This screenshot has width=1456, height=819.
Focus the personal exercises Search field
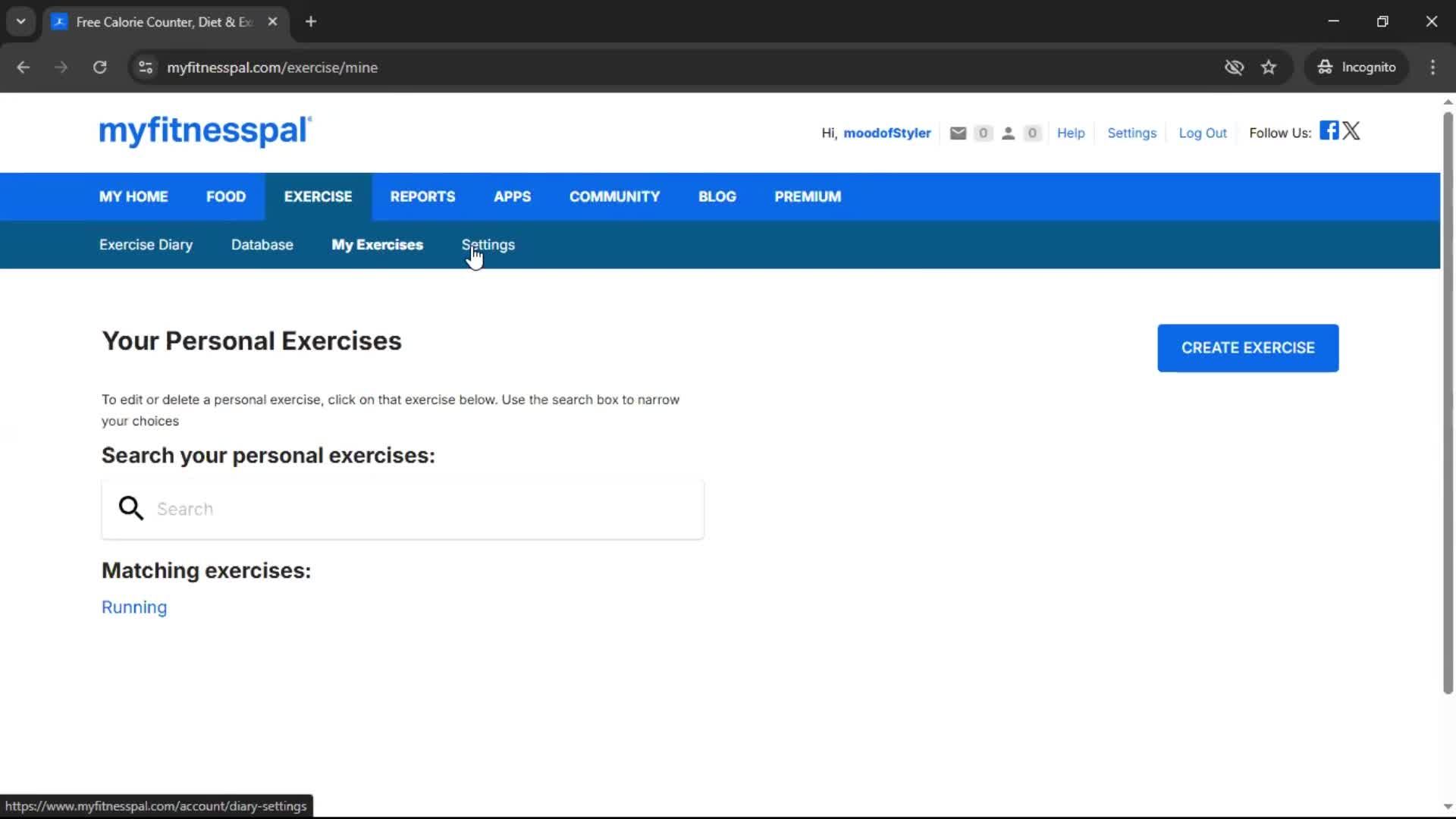click(403, 509)
